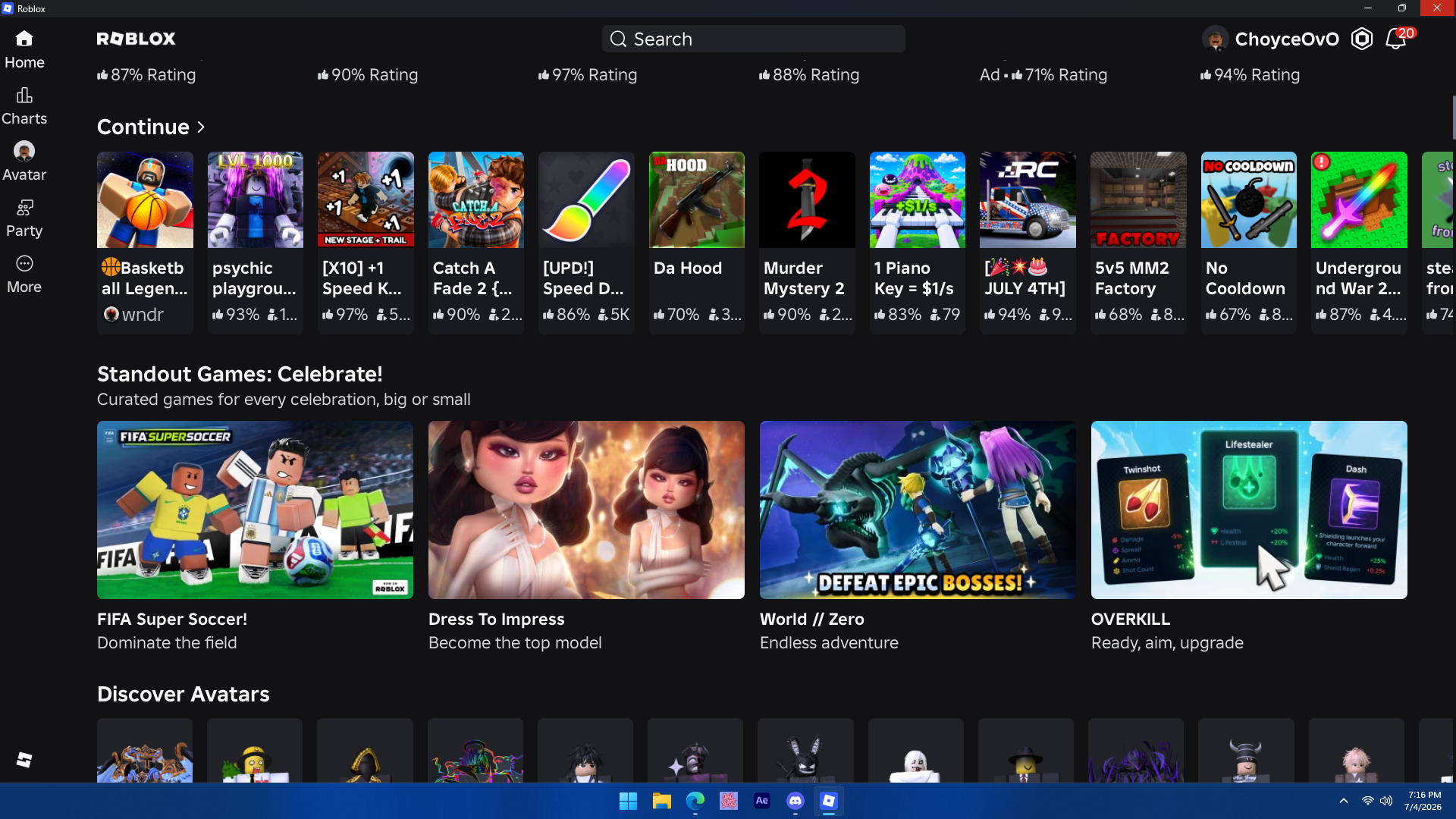
Task: Click the Roblox Studio icon at sidebar bottom
Action: click(x=24, y=760)
